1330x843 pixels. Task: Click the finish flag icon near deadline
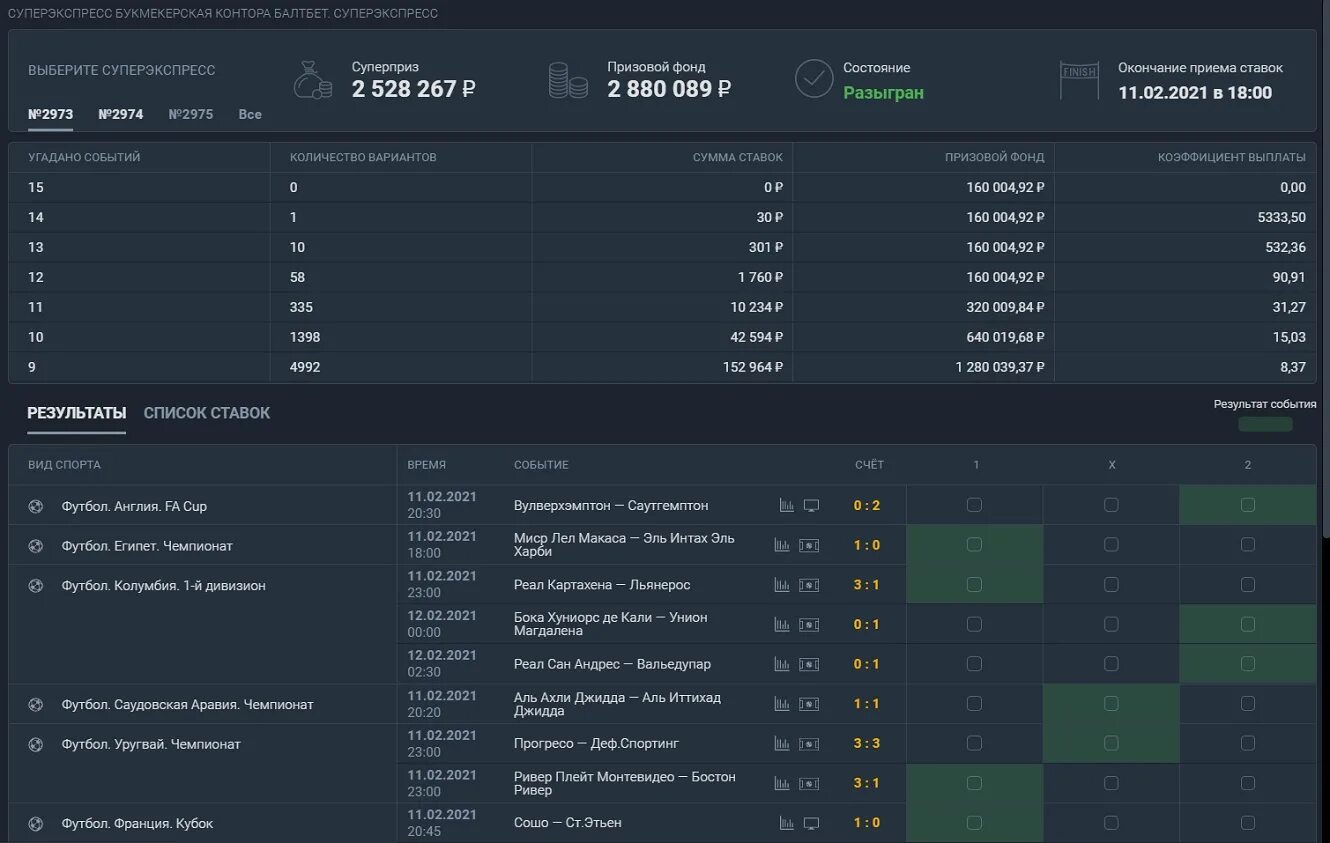click(x=1079, y=79)
